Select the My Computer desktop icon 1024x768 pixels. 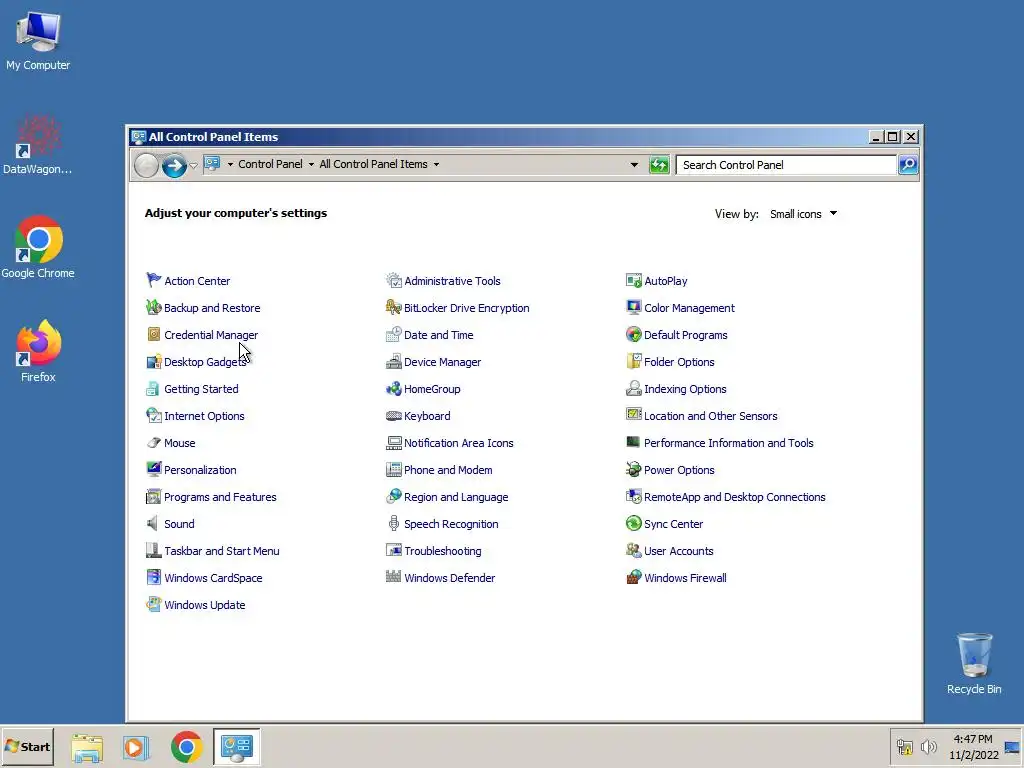coord(38,41)
